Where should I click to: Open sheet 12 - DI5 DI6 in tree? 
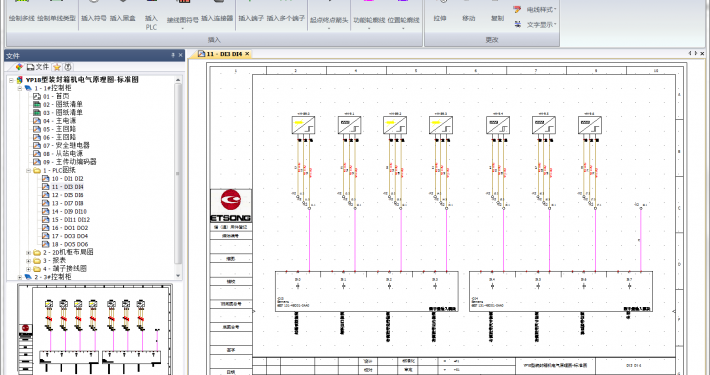[x=67, y=195]
